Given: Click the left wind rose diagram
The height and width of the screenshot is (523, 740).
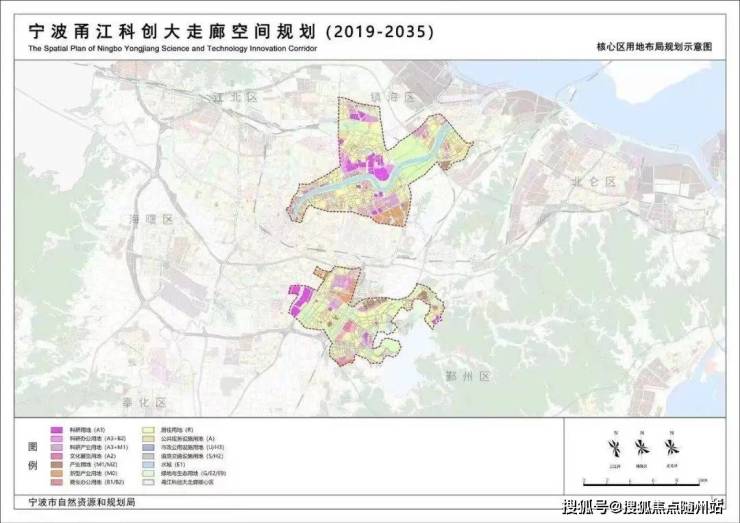Looking at the screenshot, I should 614,448.
